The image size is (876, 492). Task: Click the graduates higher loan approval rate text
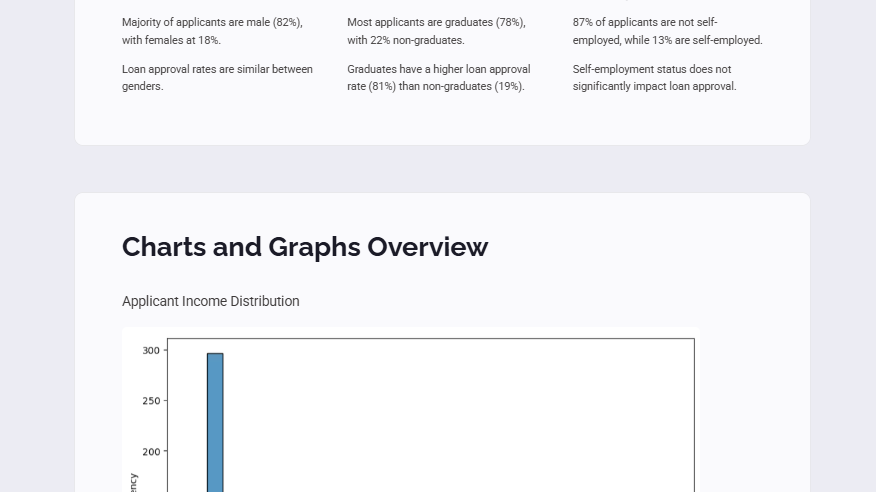[x=439, y=78]
